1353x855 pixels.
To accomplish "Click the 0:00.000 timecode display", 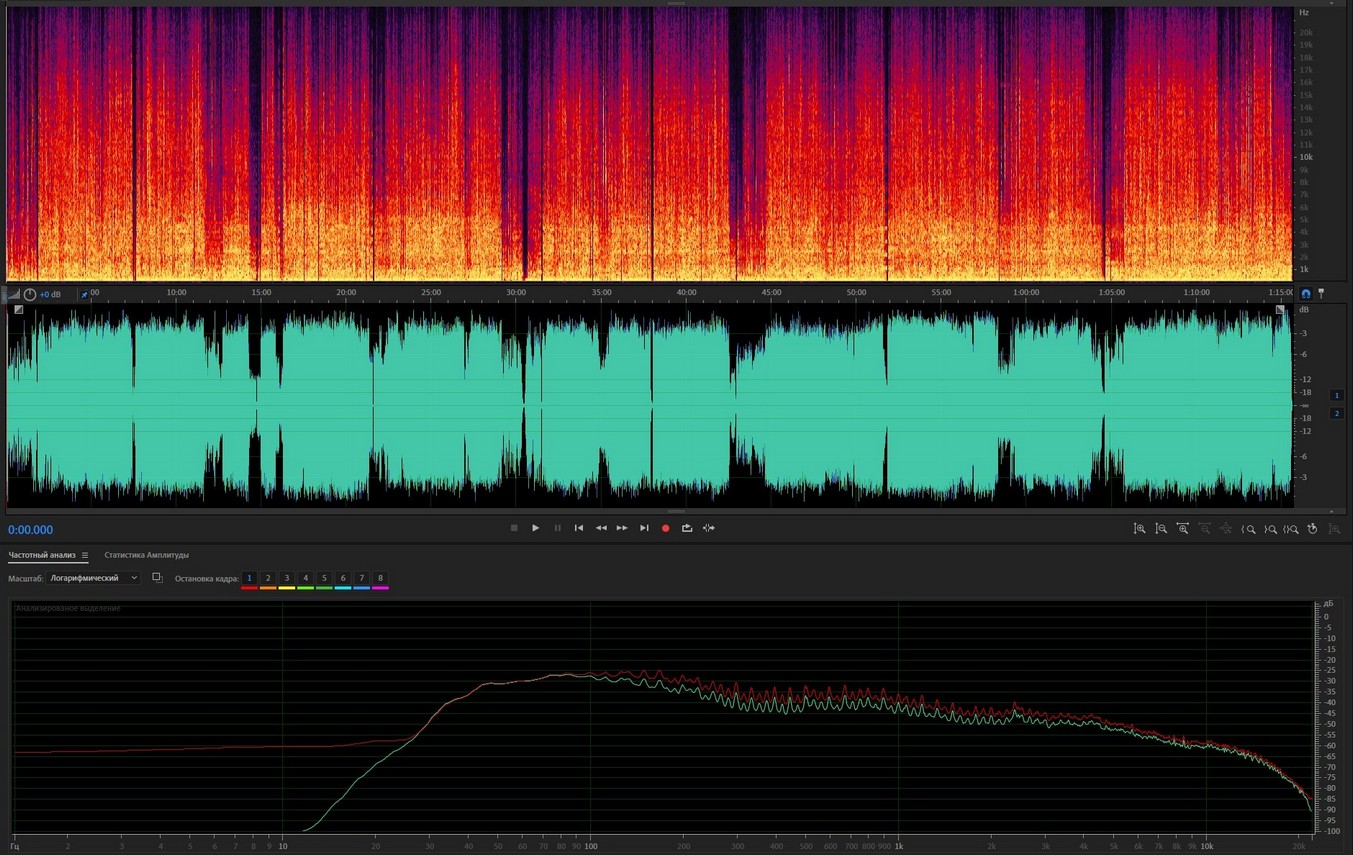I will [x=31, y=530].
